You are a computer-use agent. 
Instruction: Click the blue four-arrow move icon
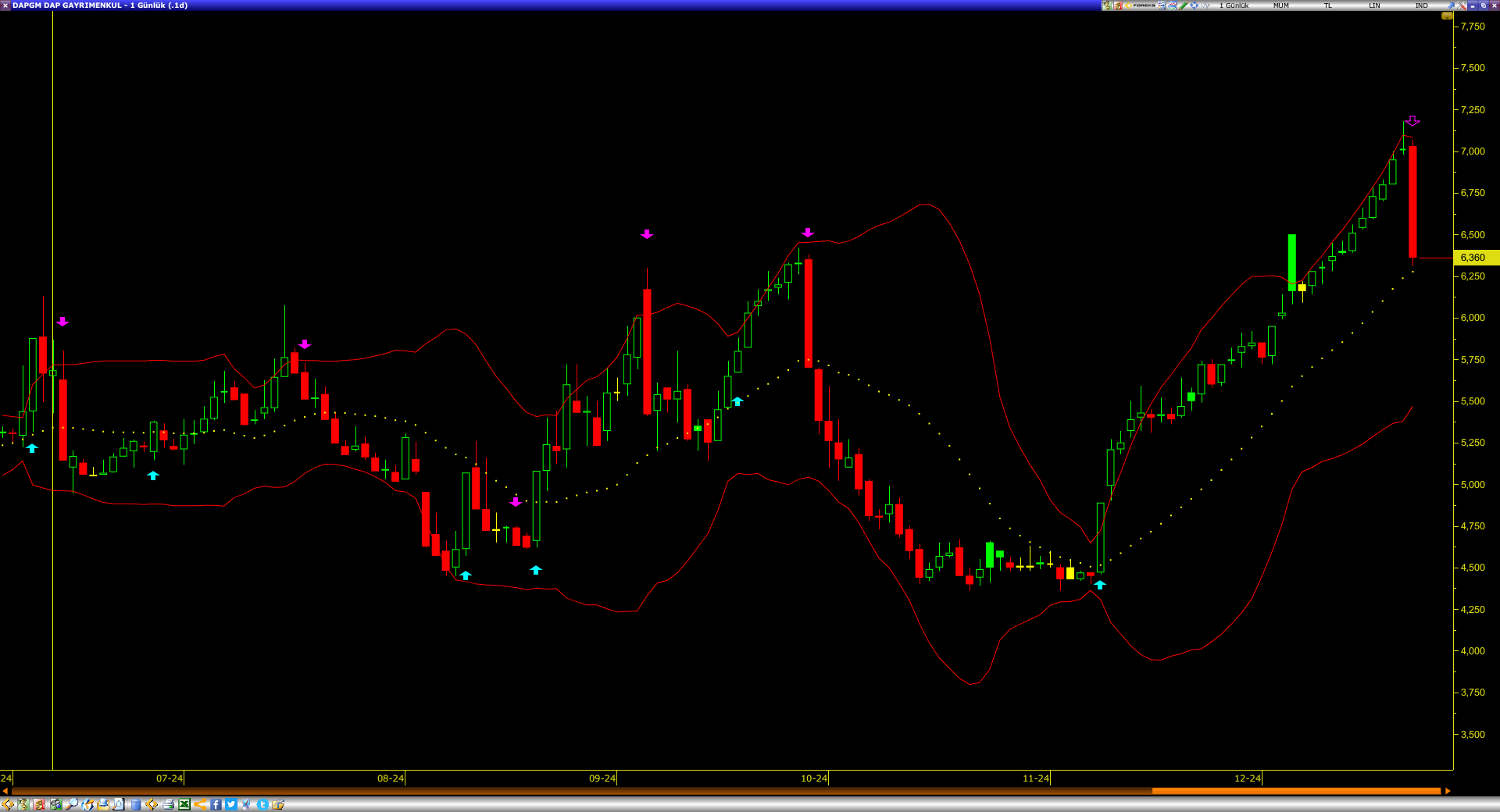1194,5
